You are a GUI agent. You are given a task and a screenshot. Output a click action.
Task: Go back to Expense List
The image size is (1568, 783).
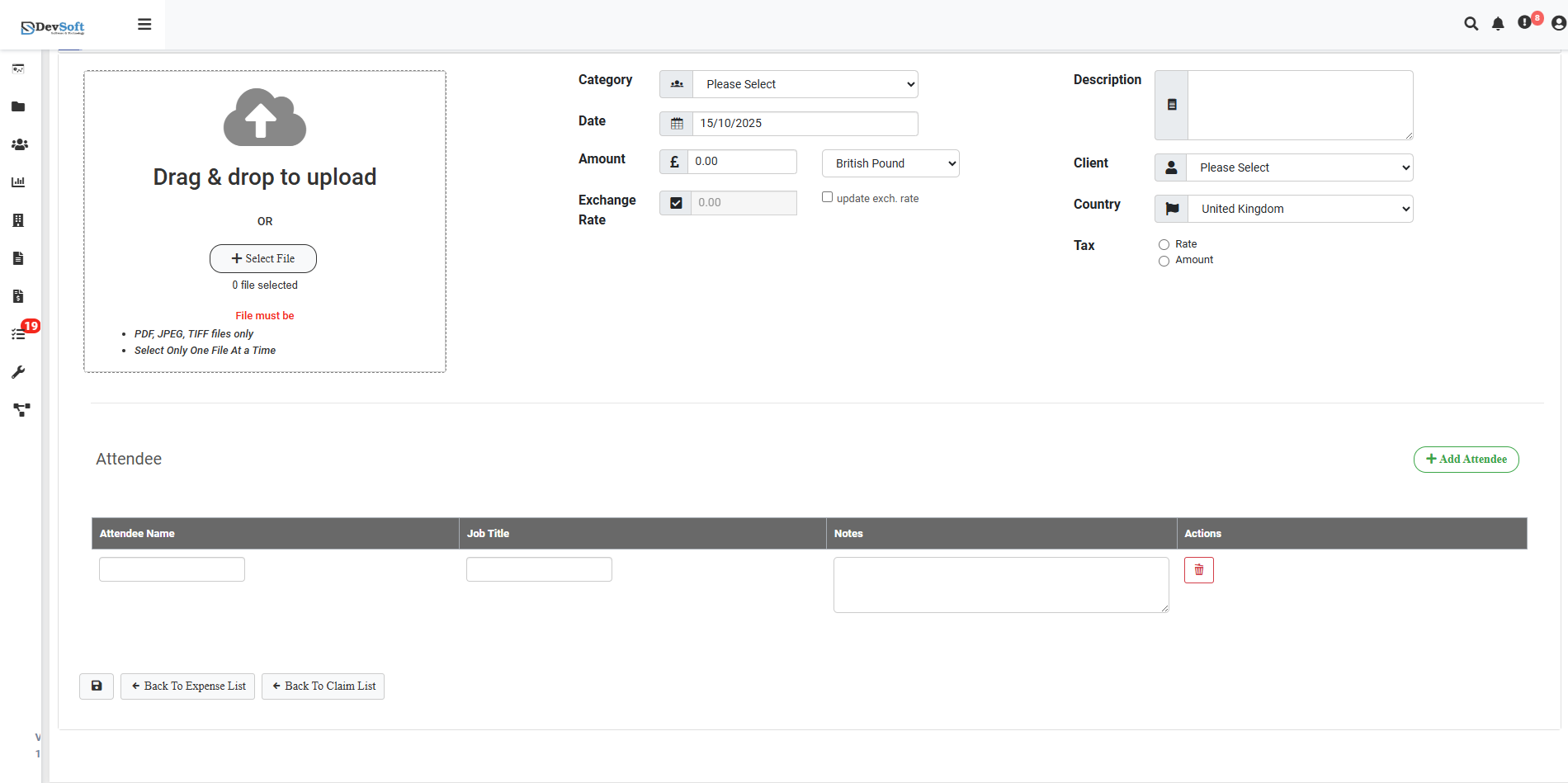(187, 686)
